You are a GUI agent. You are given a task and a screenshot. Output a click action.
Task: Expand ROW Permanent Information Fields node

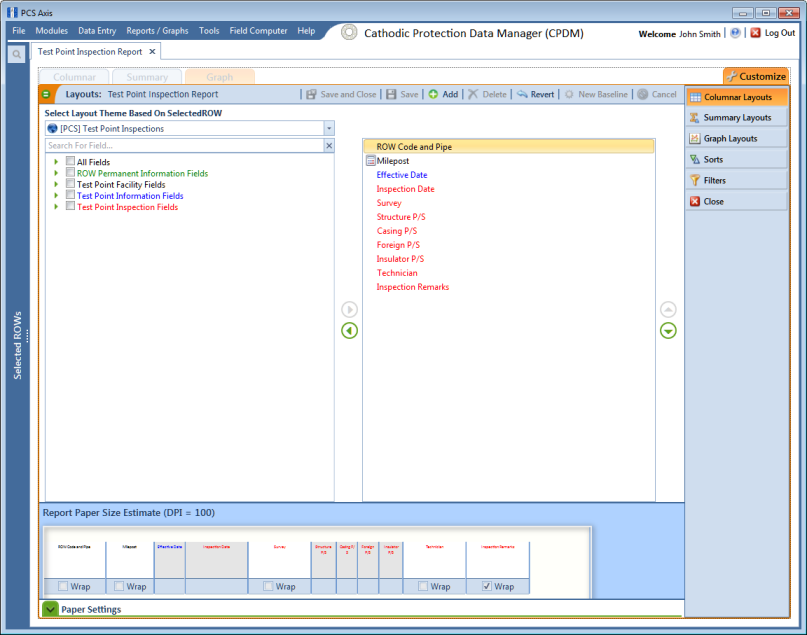coord(56,173)
